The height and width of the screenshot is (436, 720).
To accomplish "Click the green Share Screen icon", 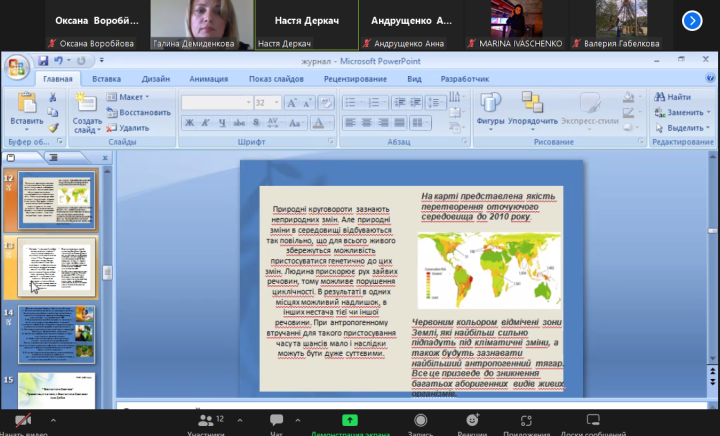I will [349, 421].
